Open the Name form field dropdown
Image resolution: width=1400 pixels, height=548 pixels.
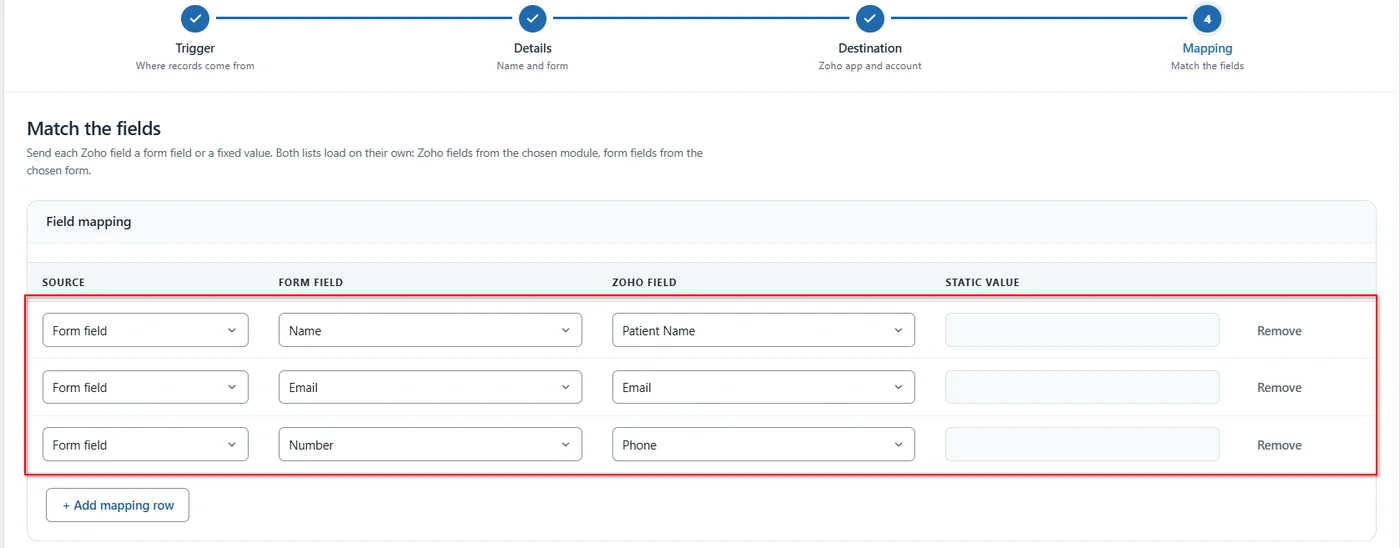pyautogui.click(x=430, y=330)
